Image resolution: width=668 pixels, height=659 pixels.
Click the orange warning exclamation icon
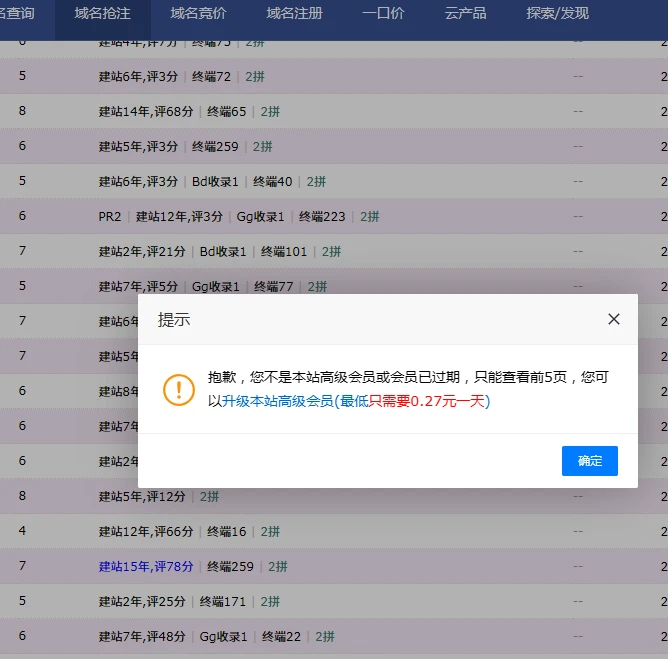[179, 390]
